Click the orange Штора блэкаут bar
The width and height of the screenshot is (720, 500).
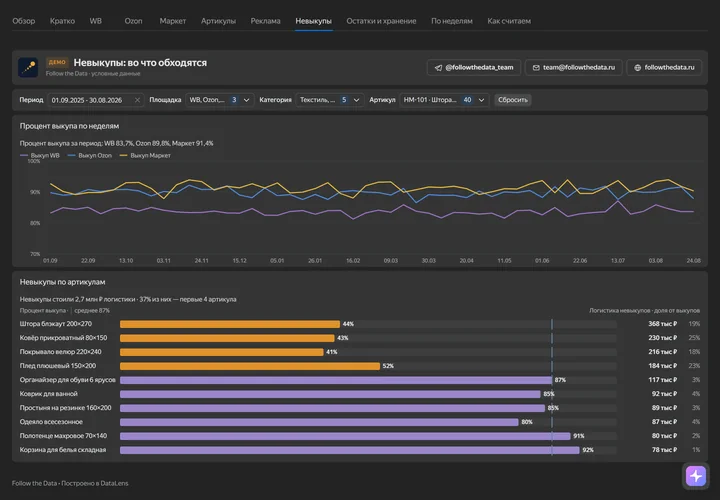click(x=230, y=324)
